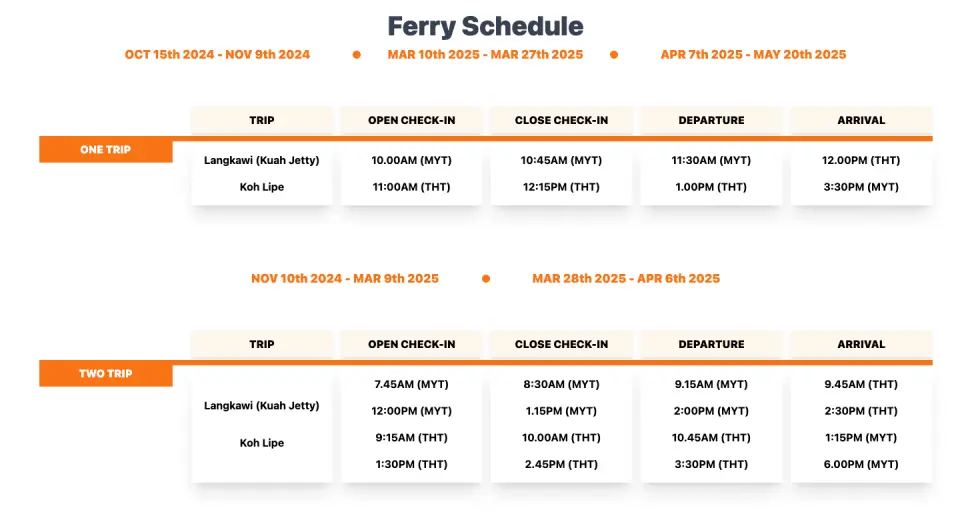Open the NOV 10th 2024 - MAR 9th 2025 range
The image size is (960, 512).
pos(344,279)
